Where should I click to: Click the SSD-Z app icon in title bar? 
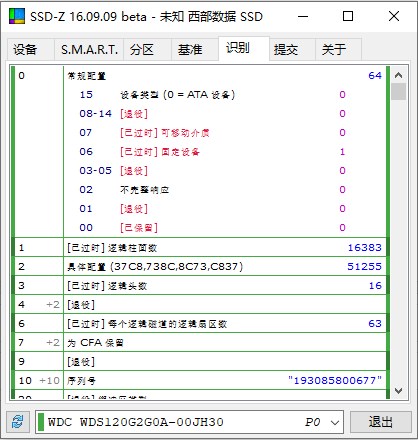tap(17, 16)
